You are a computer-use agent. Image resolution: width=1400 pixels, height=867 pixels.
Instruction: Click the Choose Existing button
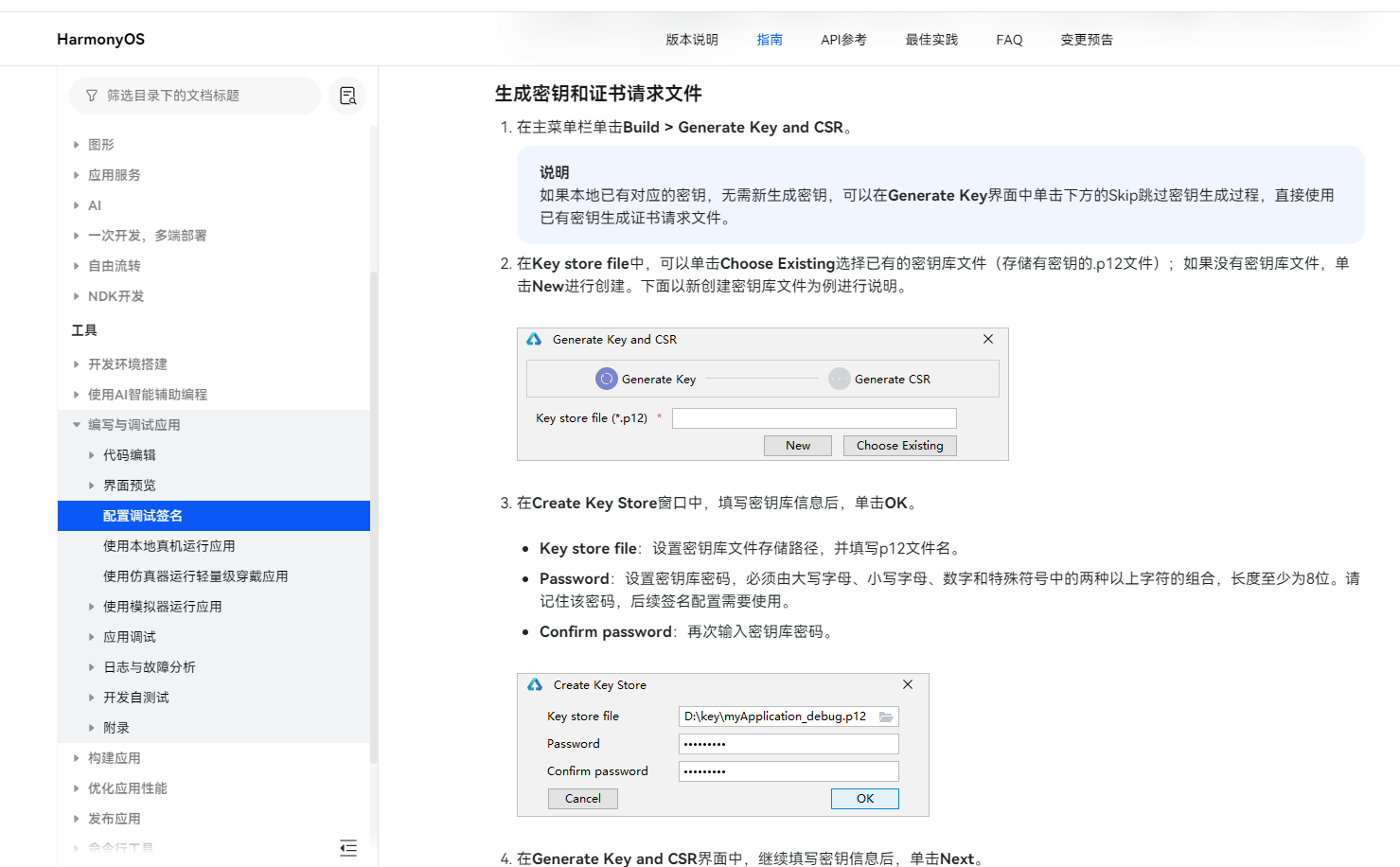(x=900, y=446)
